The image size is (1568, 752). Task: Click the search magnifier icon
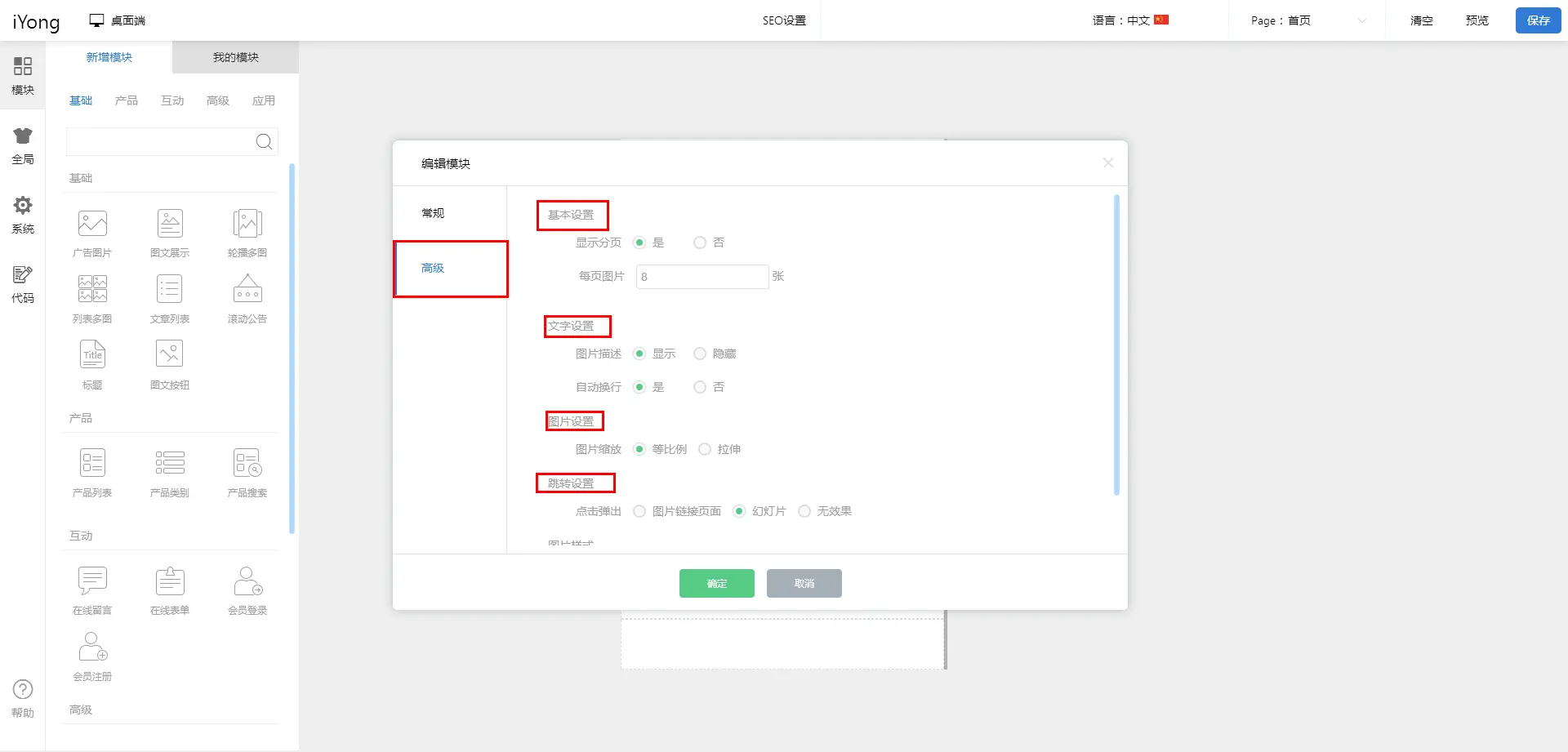pos(264,142)
